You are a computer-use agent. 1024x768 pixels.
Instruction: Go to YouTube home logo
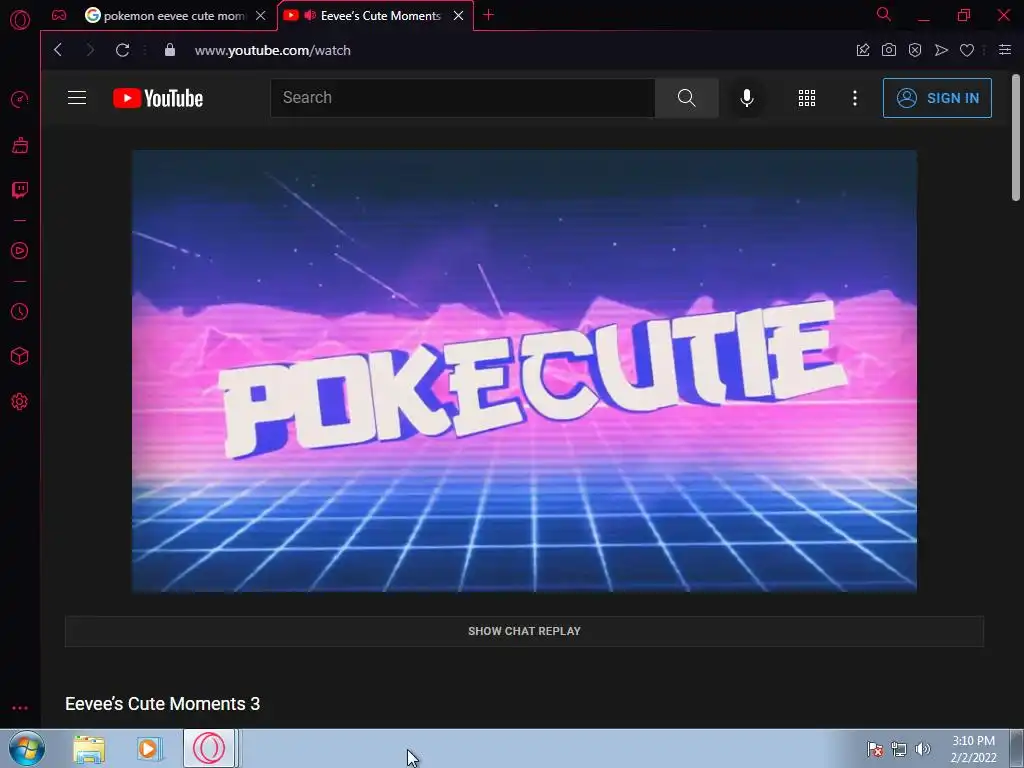click(158, 98)
